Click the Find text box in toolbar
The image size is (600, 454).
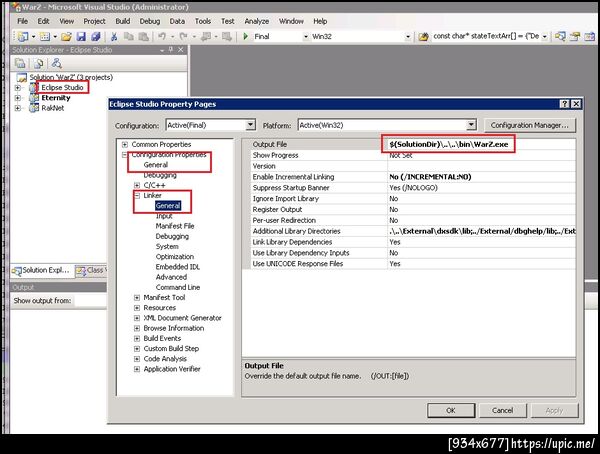click(486, 37)
